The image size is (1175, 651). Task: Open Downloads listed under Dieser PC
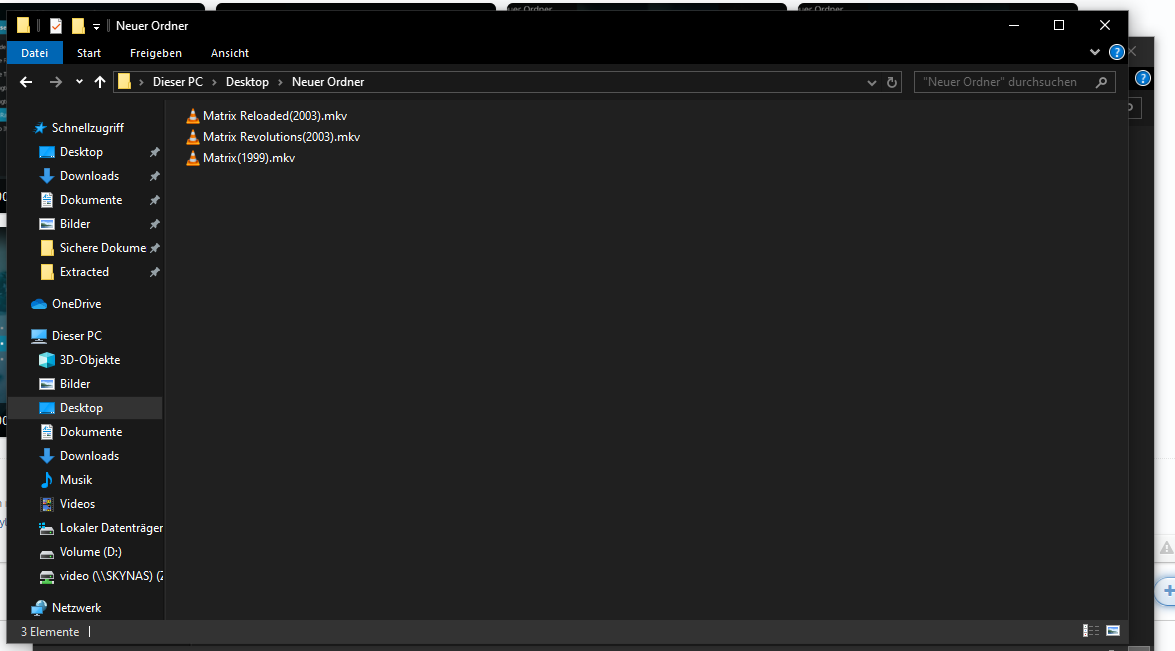tap(89, 456)
